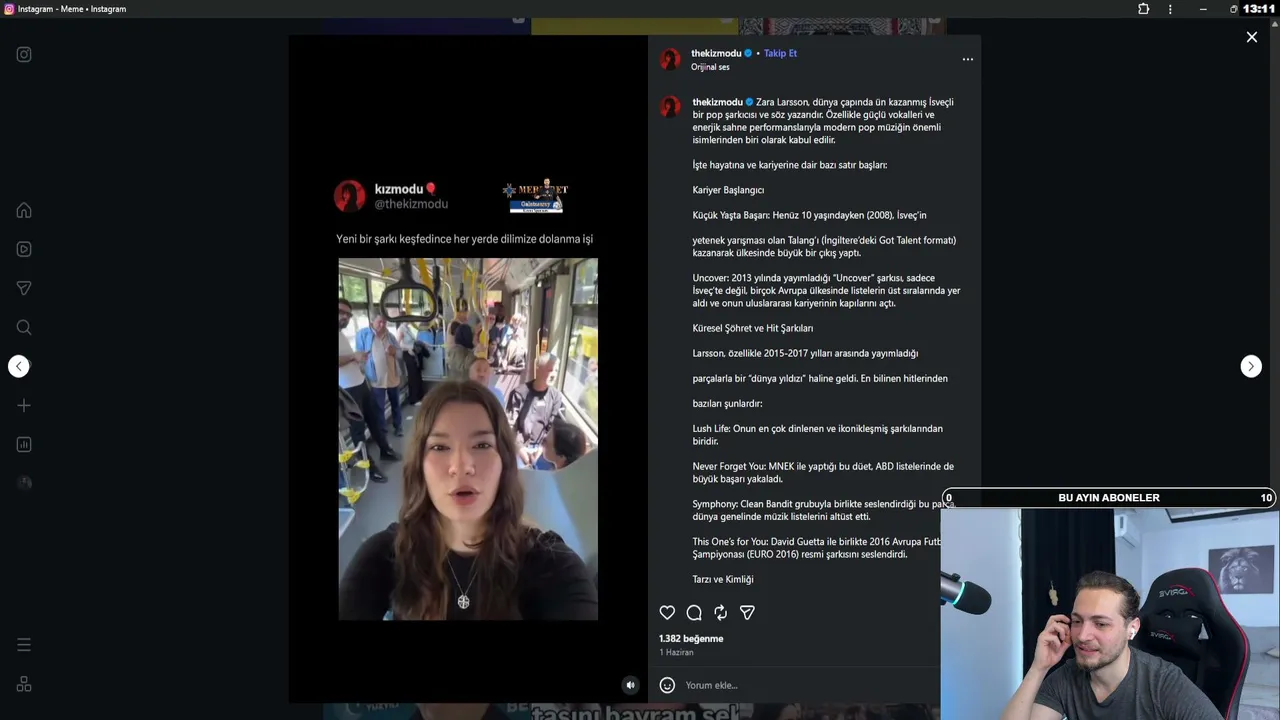Open comments with speech bubble icon

tap(694, 613)
